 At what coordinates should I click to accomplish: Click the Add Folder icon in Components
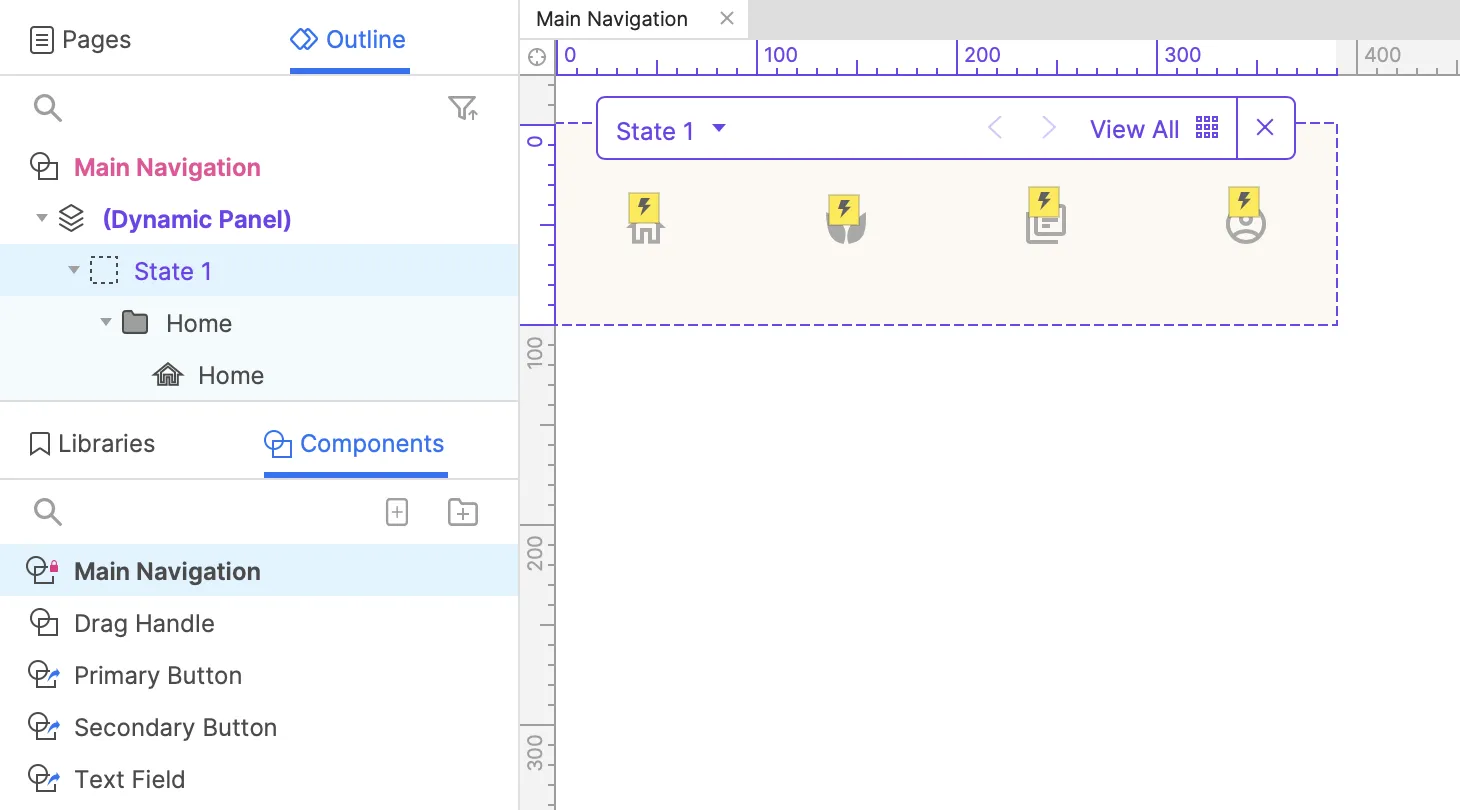(462, 512)
